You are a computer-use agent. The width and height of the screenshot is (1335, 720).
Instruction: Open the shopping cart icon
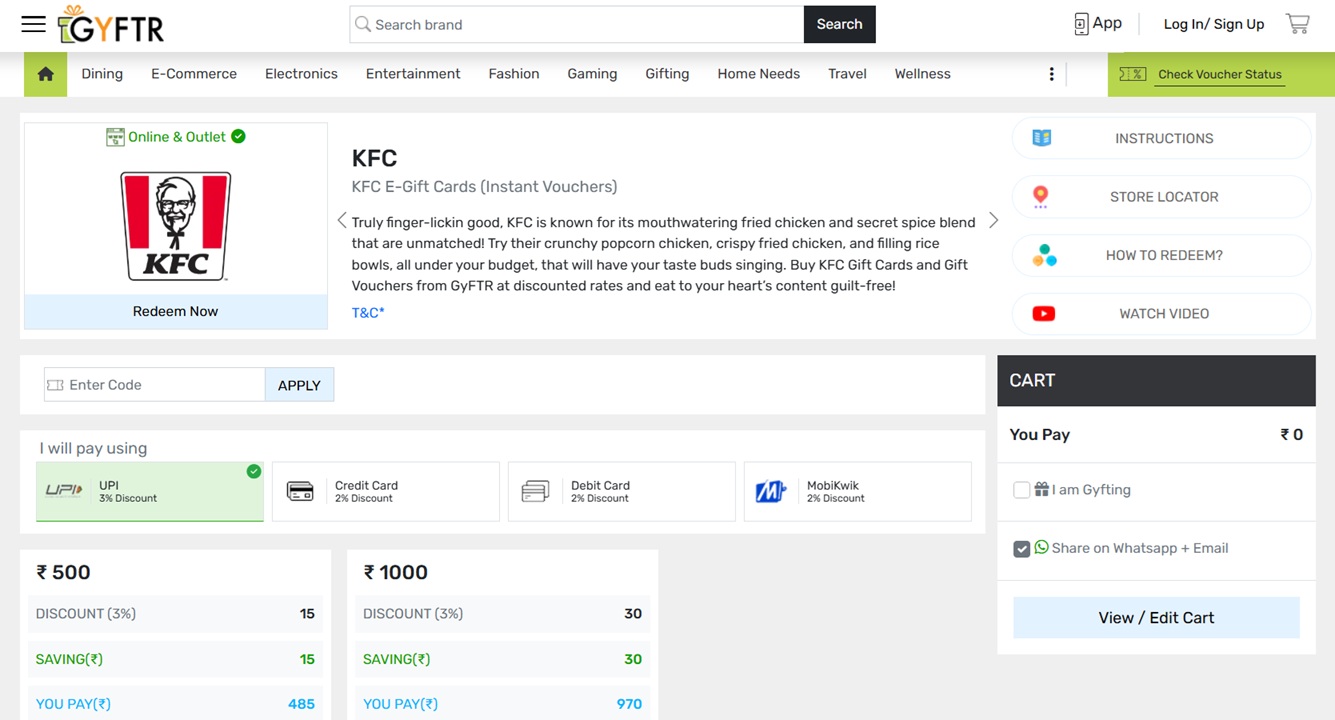[x=1297, y=23]
